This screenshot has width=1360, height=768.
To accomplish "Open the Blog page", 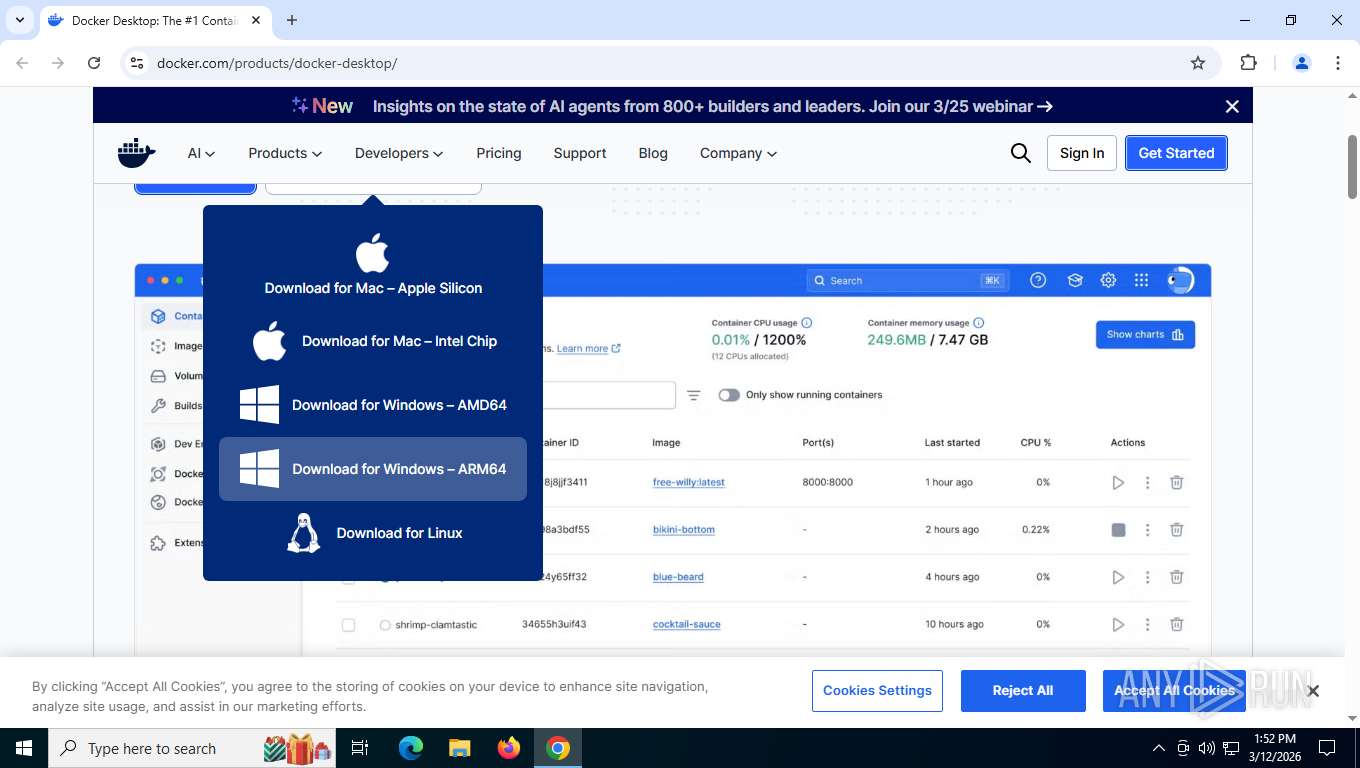I will click(x=653, y=153).
